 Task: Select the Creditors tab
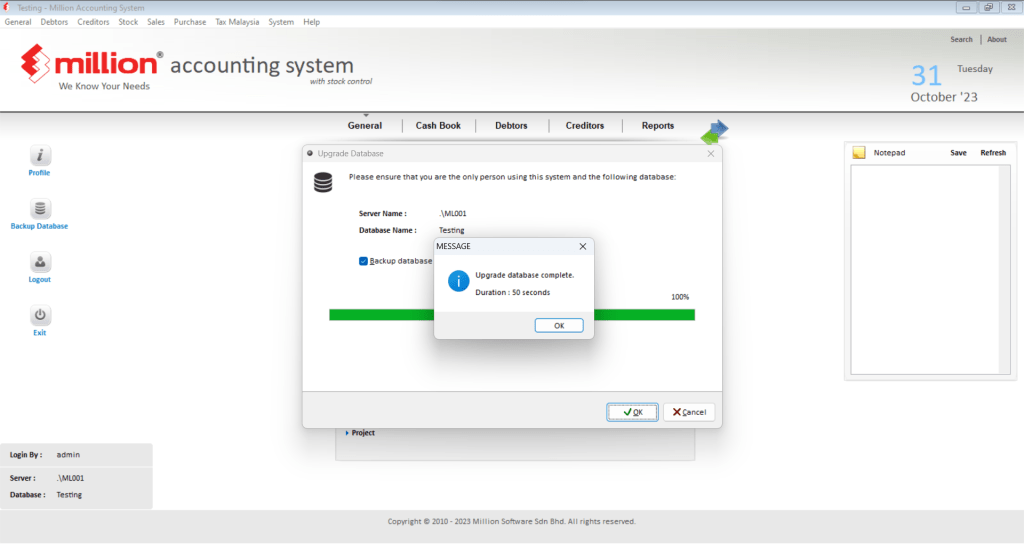tap(585, 126)
